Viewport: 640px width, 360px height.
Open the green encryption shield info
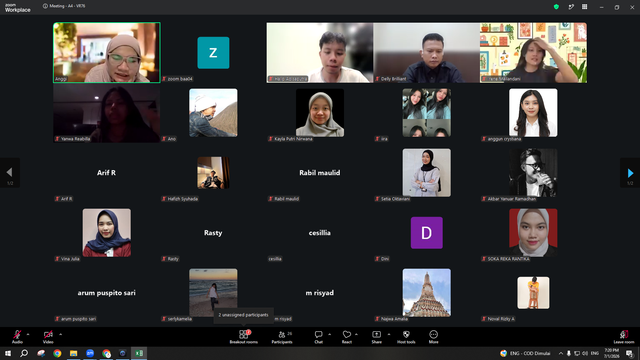tap(556, 7)
